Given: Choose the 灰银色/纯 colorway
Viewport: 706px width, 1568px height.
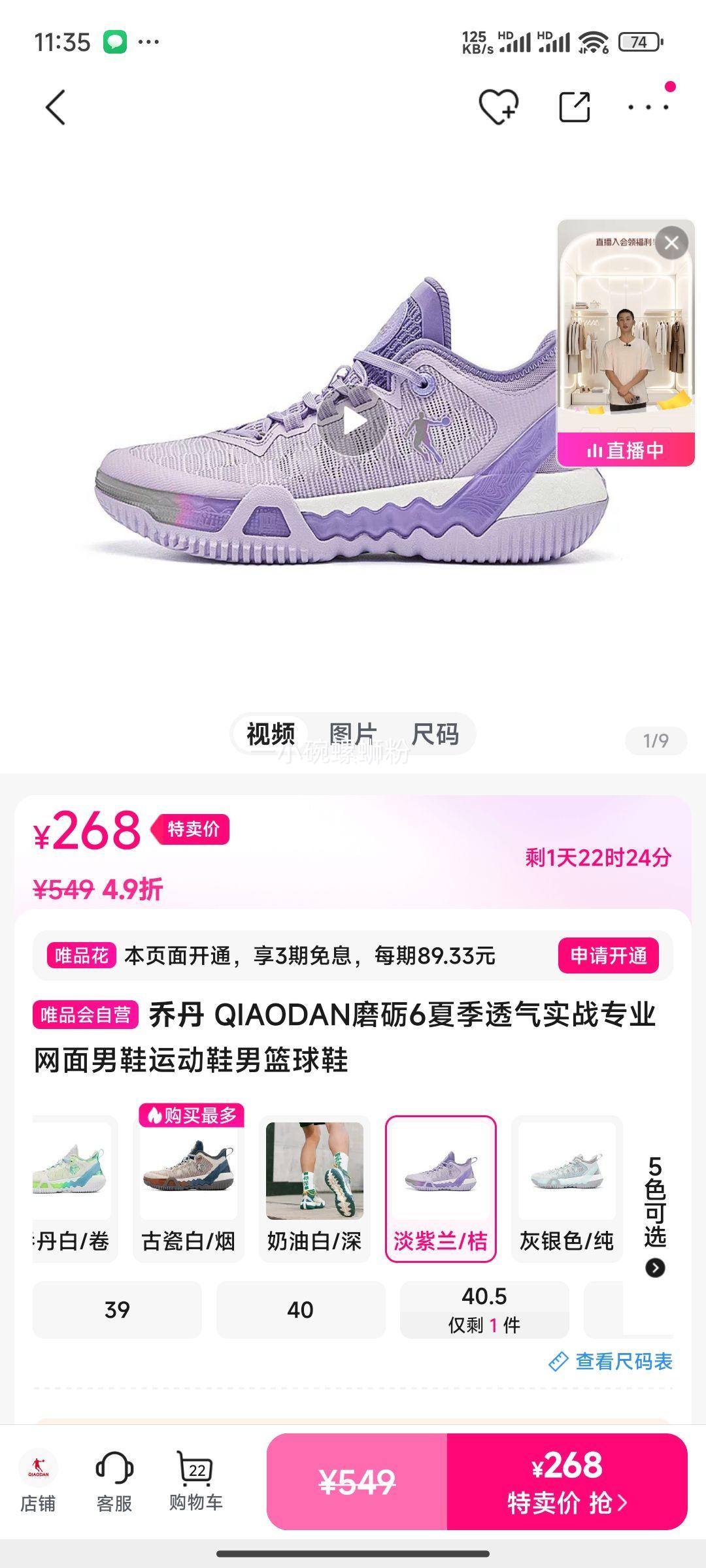Looking at the screenshot, I should [567, 1188].
